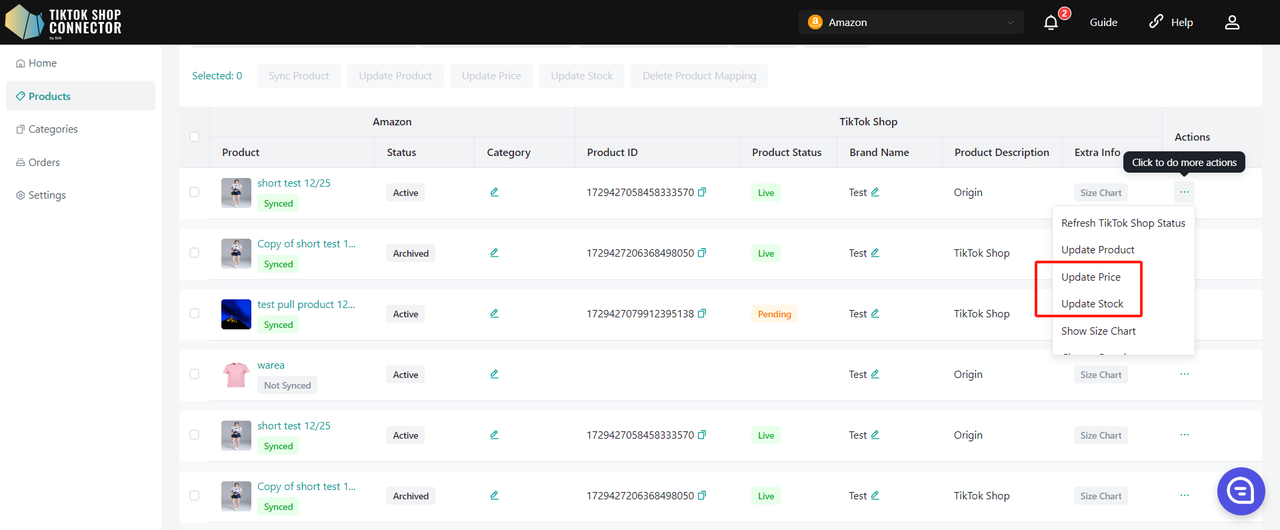The image size is (1280, 530).
Task: Open more actions menu for last row
Action: tap(1184, 495)
